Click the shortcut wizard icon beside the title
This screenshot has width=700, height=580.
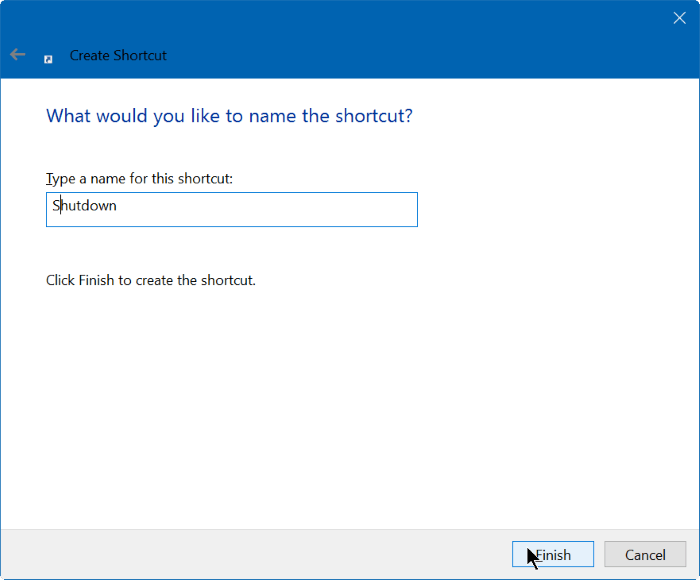point(48,58)
